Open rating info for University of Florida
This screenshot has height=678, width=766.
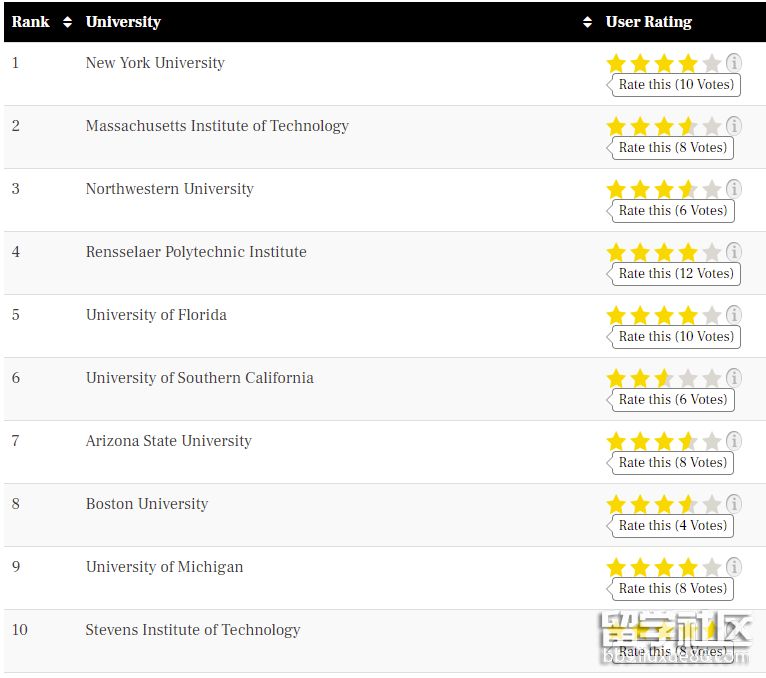click(x=733, y=315)
